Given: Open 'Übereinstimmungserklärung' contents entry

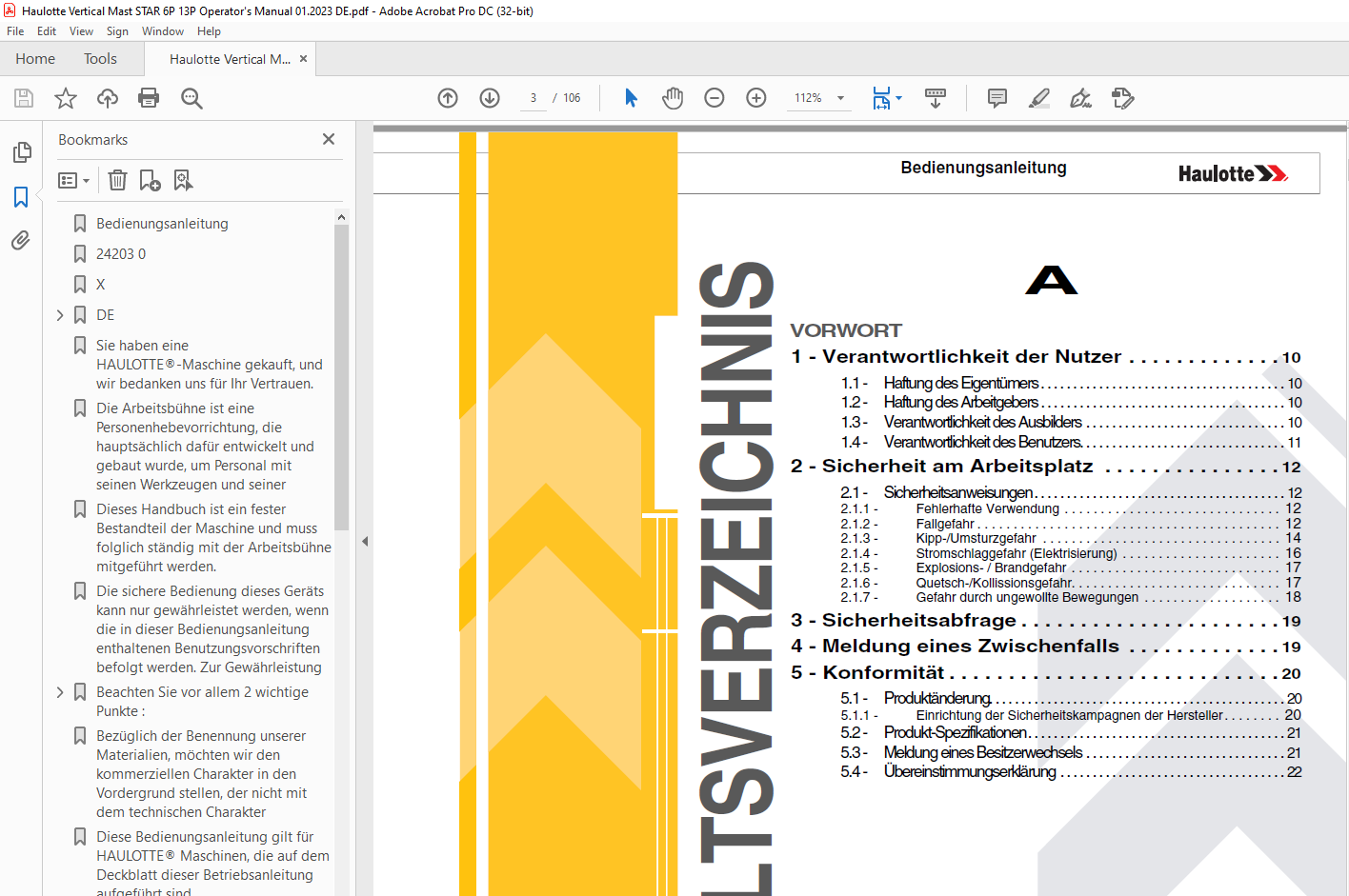Looking at the screenshot, I should coord(1071,772).
